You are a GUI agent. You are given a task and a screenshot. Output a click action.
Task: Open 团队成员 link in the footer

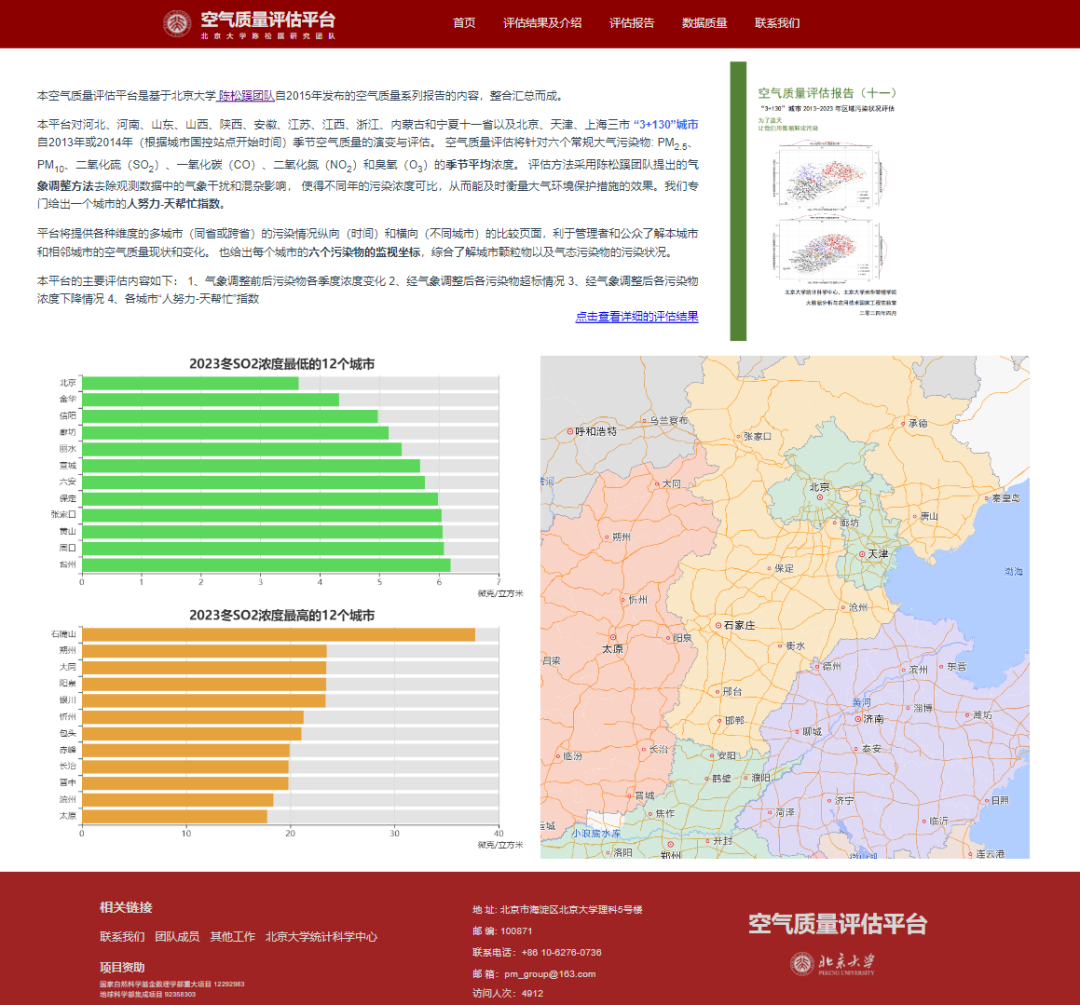click(x=177, y=937)
